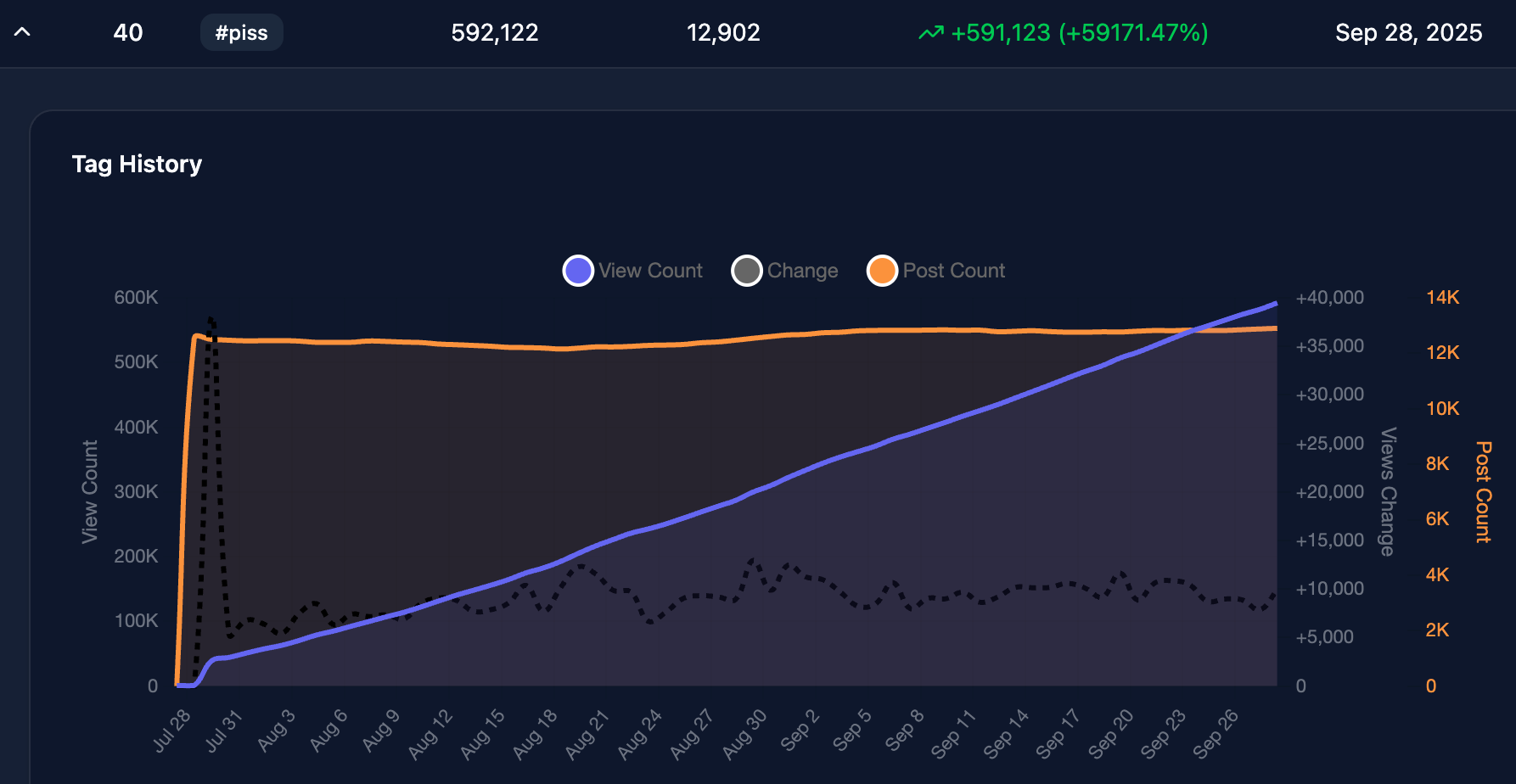
Task: Click the gray Change legend circle
Action: point(747,271)
